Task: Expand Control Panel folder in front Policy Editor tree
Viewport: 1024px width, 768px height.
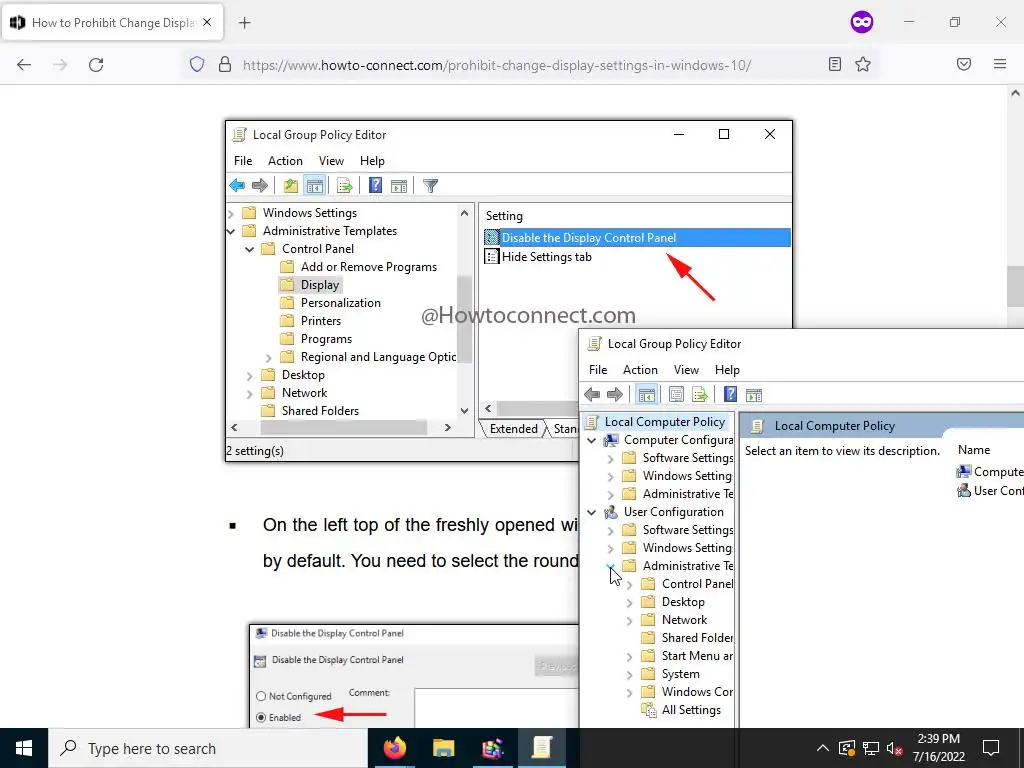Action: pyautogui.click(x=630, y=584)
